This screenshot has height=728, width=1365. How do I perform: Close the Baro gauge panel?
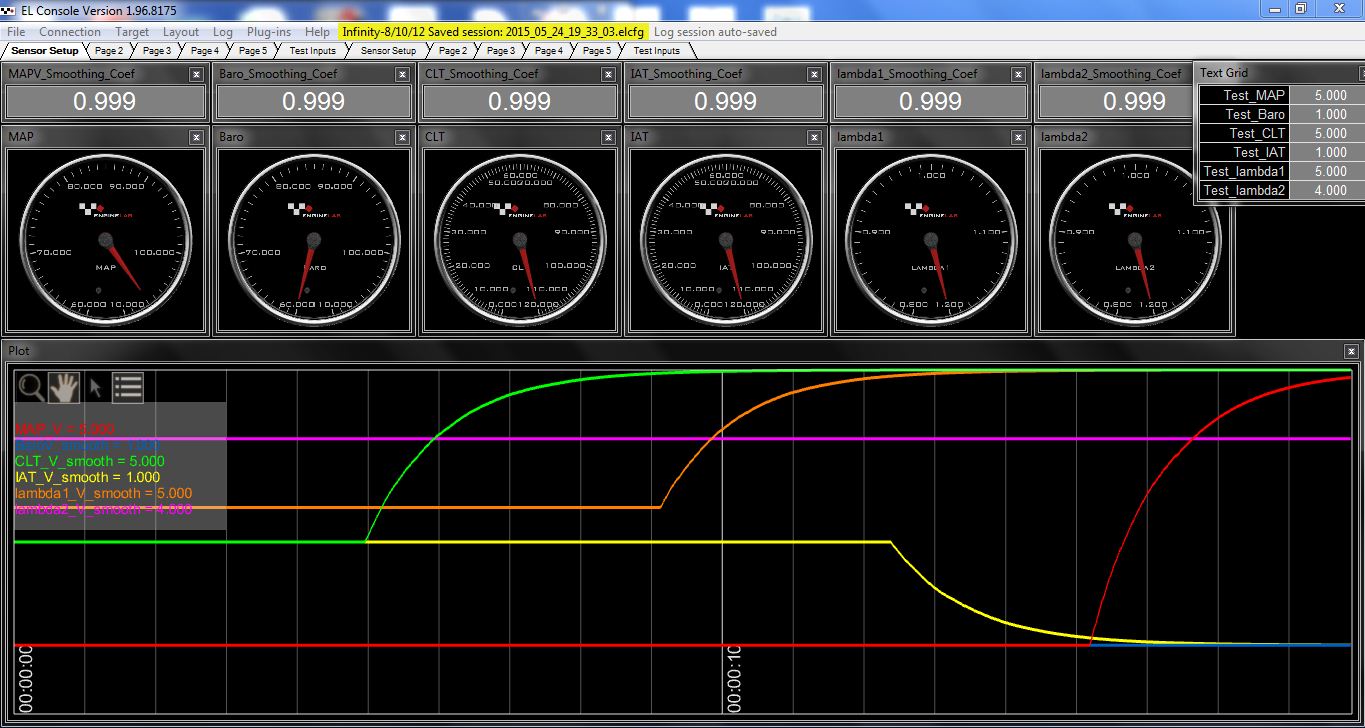coord(402,136)
